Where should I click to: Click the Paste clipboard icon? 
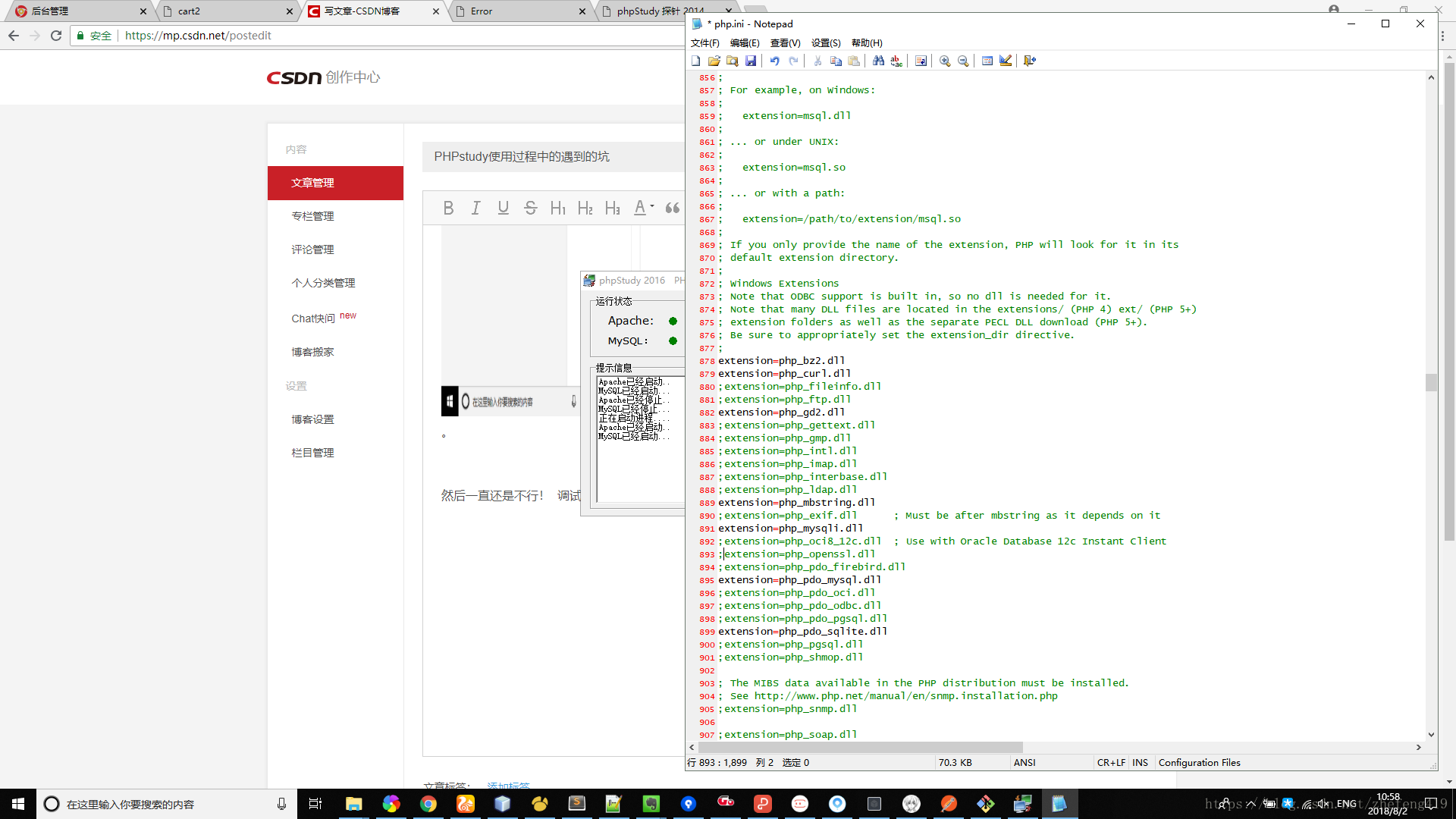(x=854, y=61)
